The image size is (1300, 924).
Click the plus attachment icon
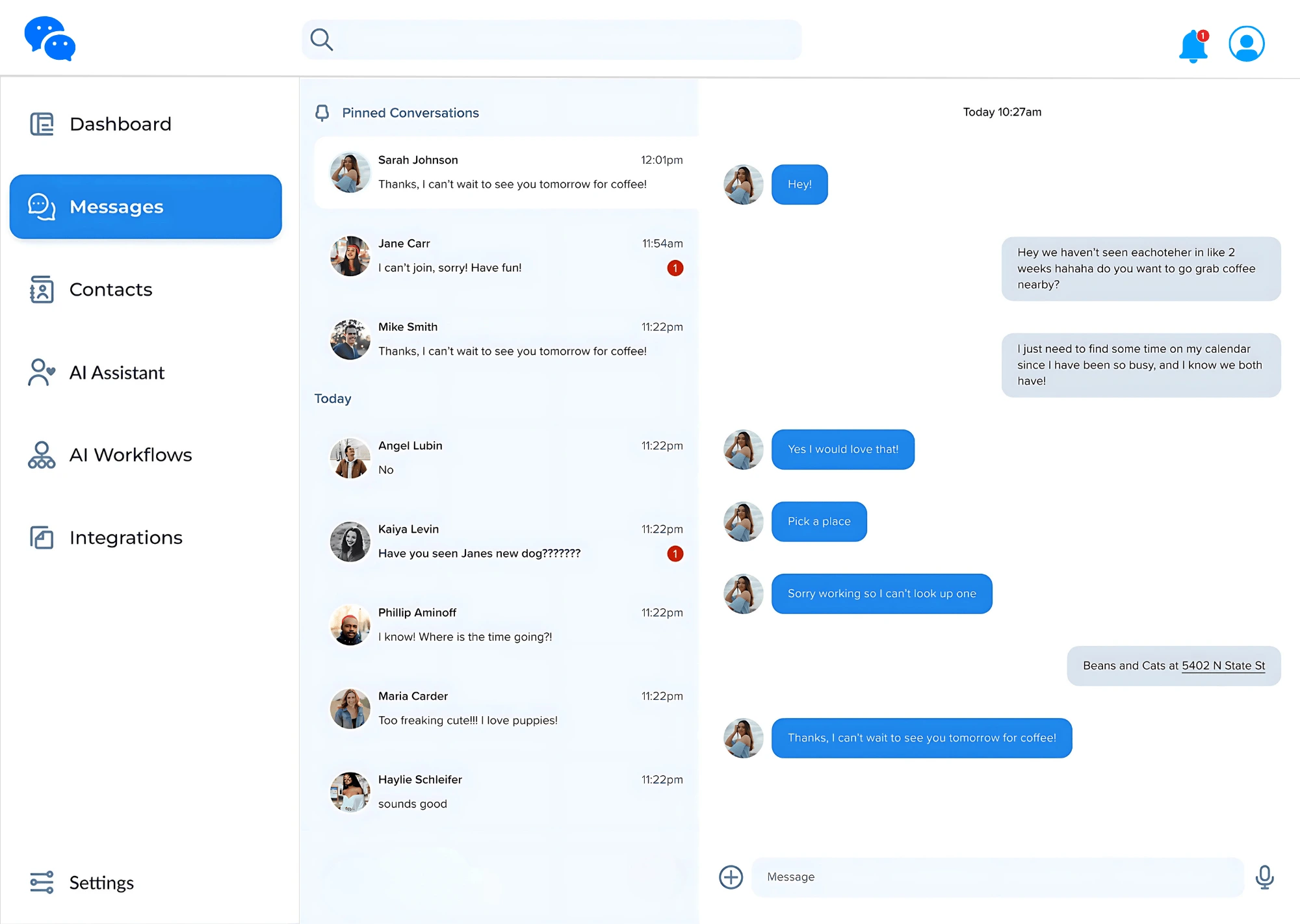731,877
